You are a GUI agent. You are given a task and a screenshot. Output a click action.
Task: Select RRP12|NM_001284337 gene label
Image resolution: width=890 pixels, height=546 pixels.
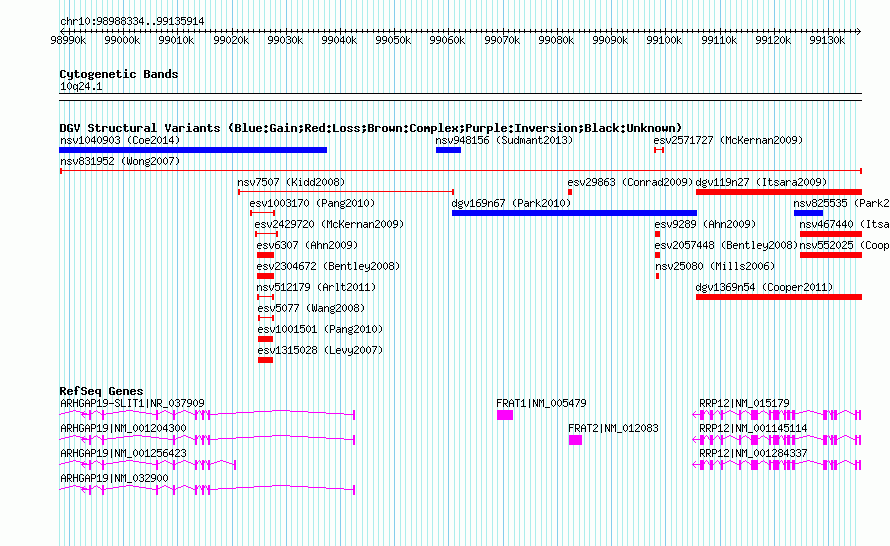(x=753, y=453)
